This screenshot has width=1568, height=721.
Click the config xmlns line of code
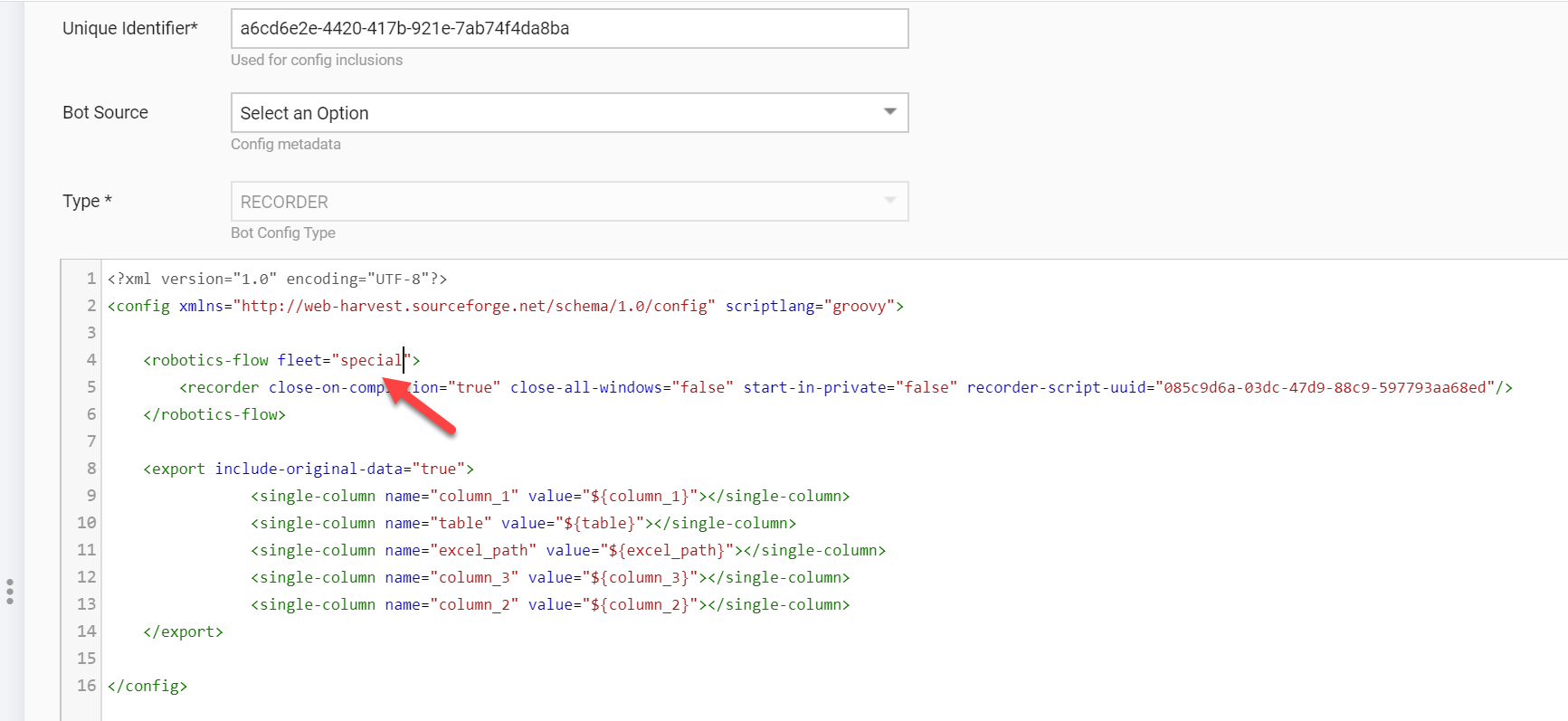coord(506,306)
